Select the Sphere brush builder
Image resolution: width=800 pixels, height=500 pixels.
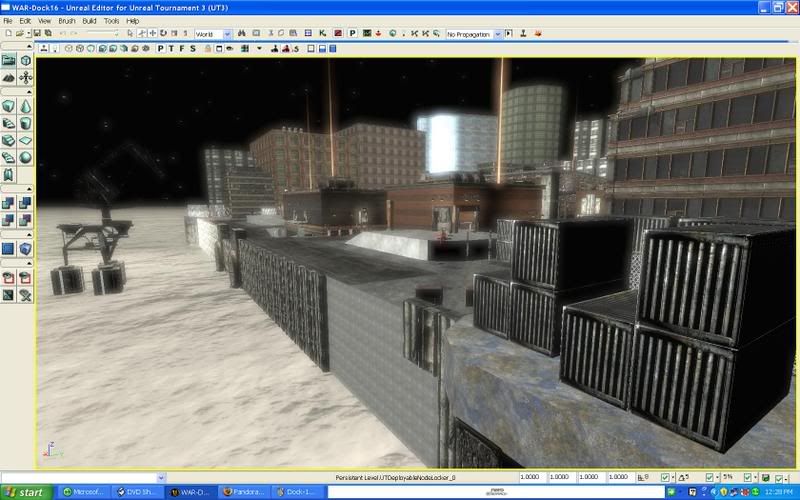pyautogui.click(x=26, y=158)
